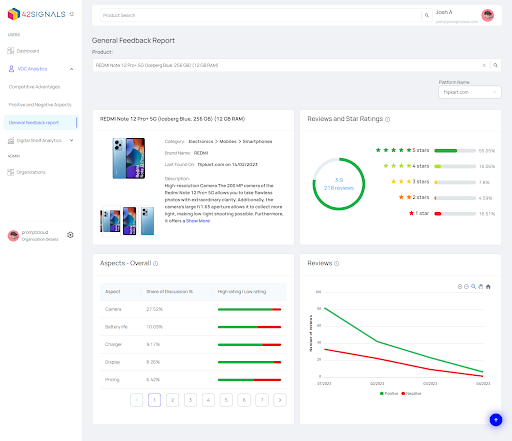Go to aspects page 5

pyautogui.click(x=226, y=400)
